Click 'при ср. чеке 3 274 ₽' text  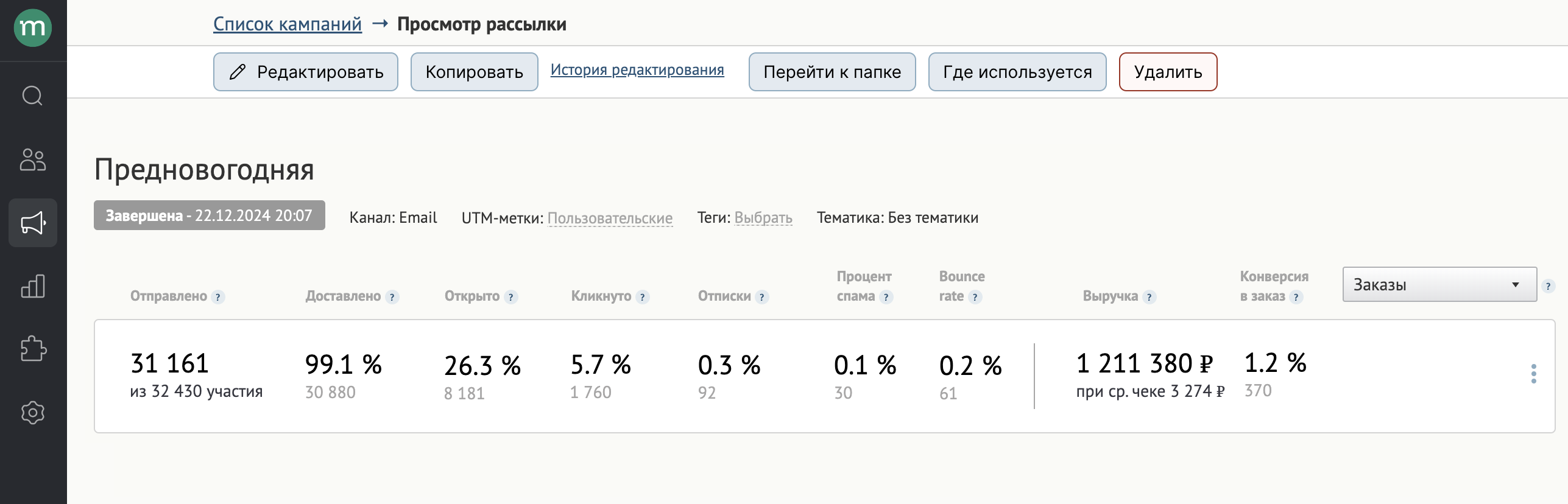coord(1150,391)
